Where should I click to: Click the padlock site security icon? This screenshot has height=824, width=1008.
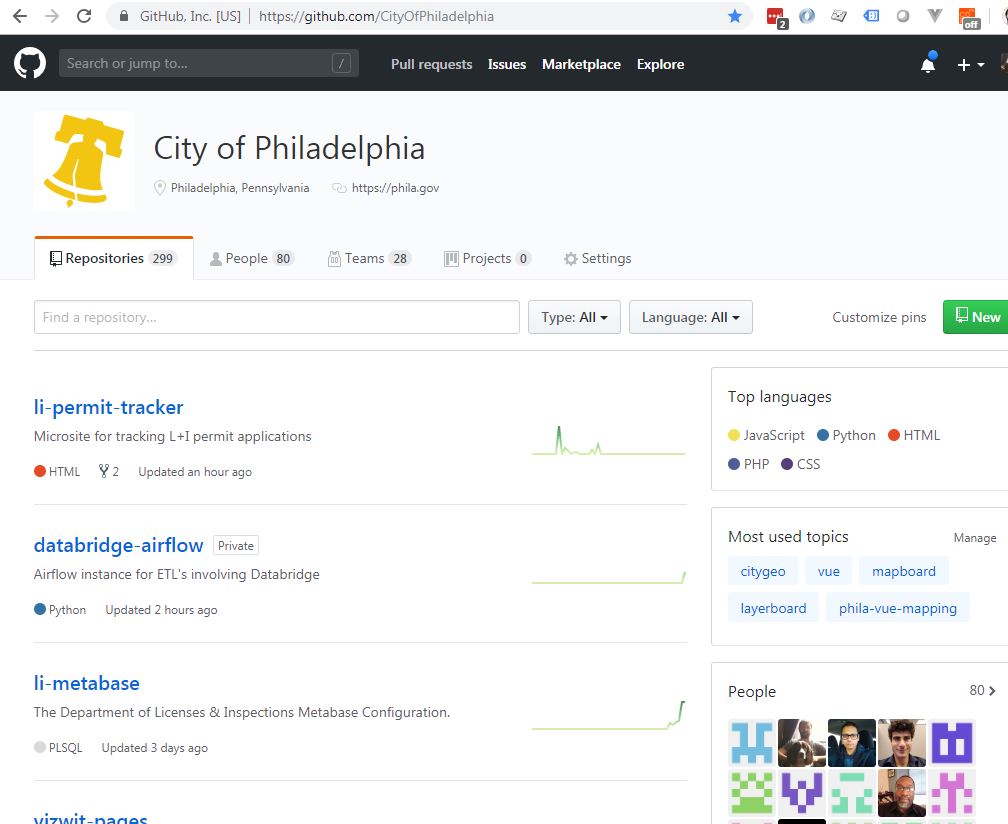point(124,16)
